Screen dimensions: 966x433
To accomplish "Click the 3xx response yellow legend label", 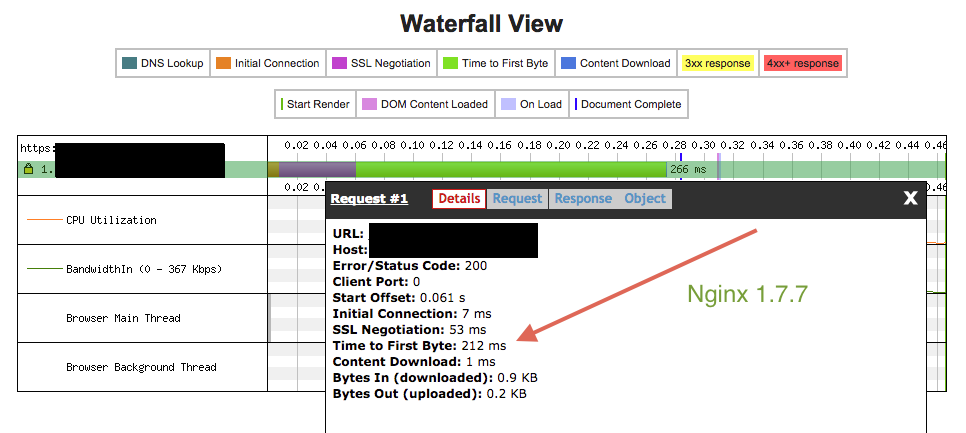I will pos(716,63).
